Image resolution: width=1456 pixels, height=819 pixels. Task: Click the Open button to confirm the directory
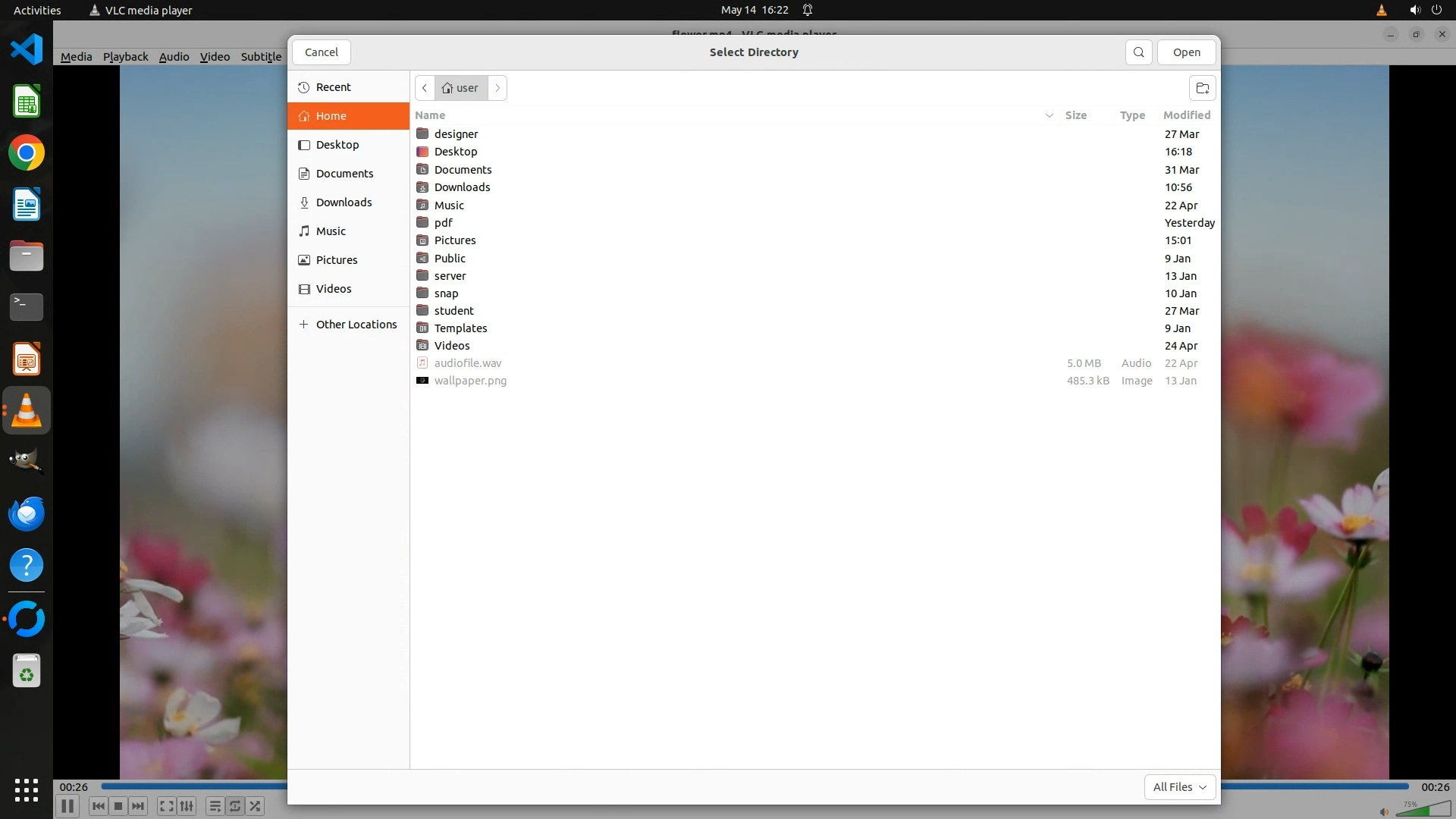click(1186, 52)
